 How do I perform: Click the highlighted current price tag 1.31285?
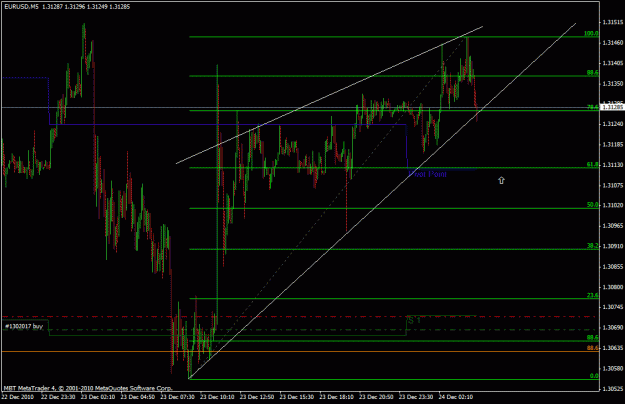612,107
